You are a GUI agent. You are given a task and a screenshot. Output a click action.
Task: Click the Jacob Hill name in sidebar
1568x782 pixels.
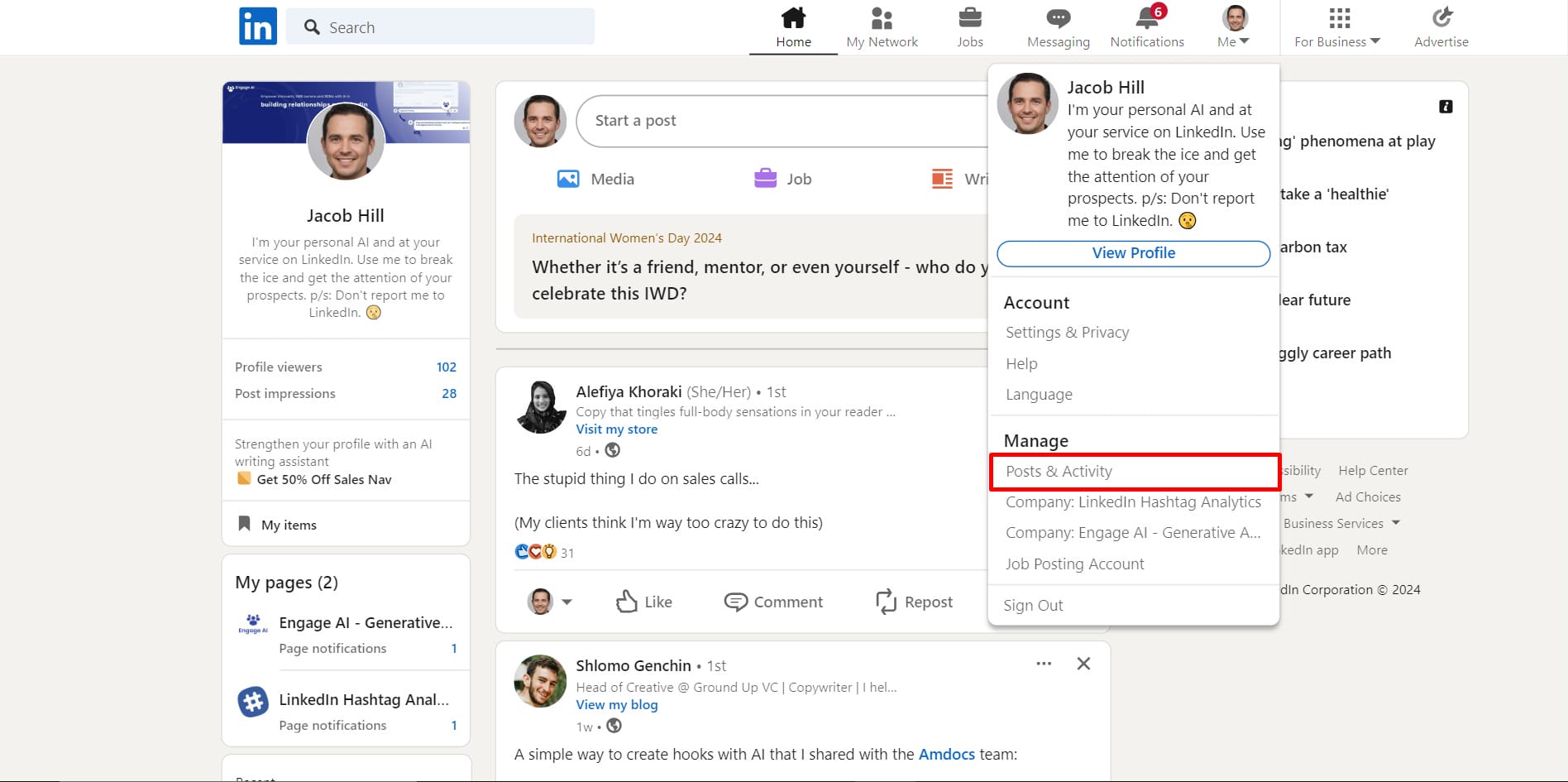(346, 215)
